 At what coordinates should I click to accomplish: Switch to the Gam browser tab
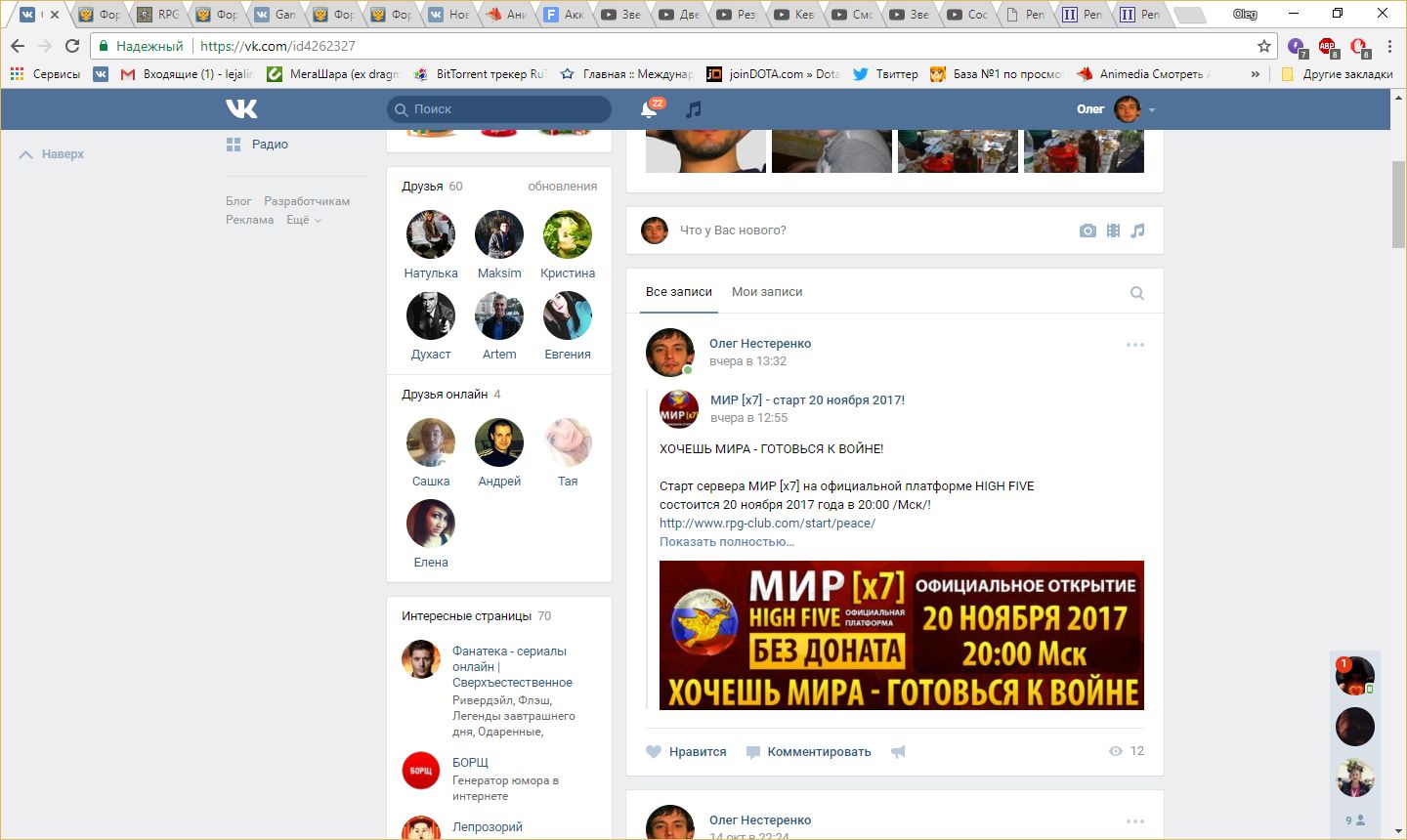(x=276, y=15)
